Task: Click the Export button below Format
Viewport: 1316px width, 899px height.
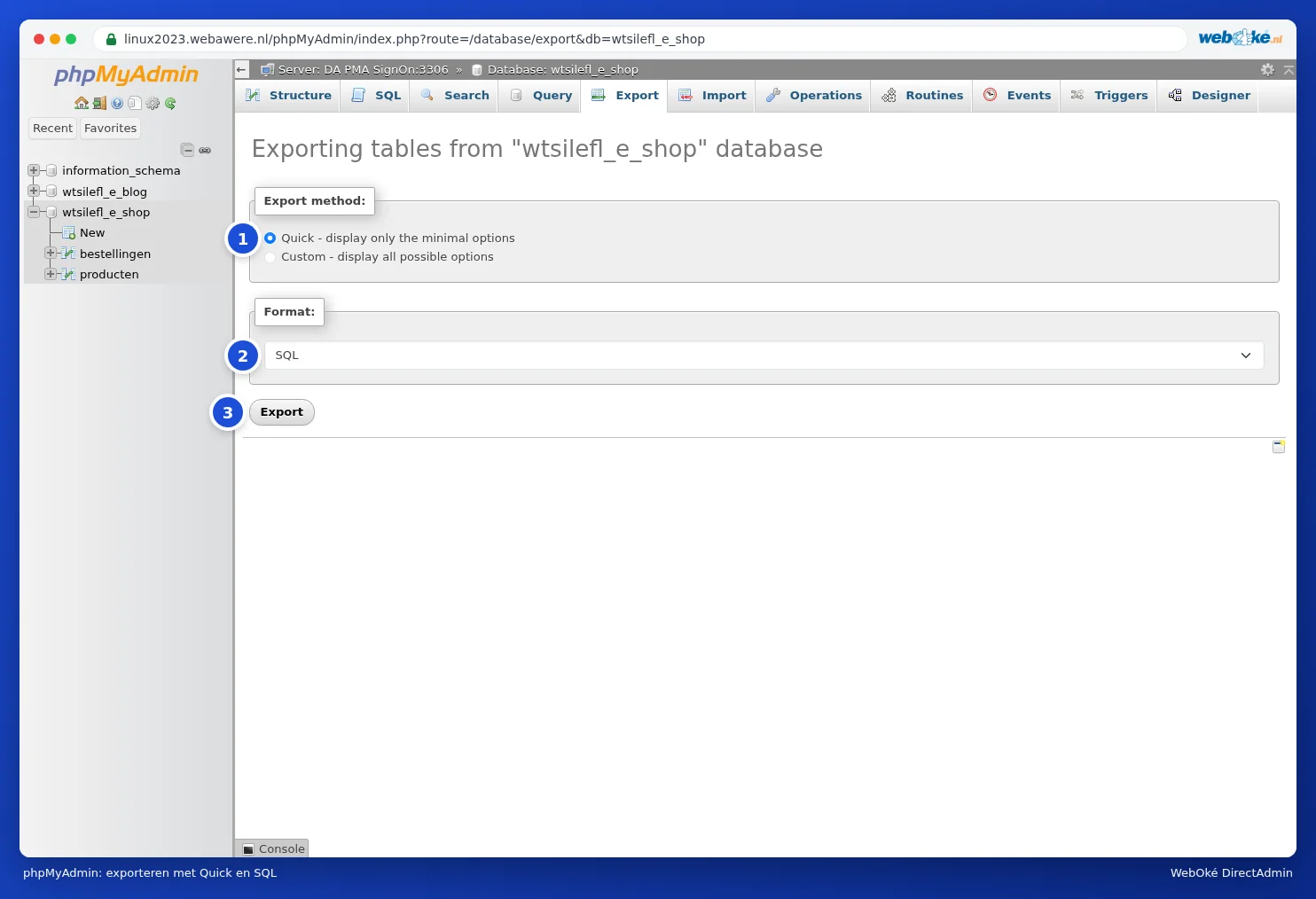Action: [282, 412]
